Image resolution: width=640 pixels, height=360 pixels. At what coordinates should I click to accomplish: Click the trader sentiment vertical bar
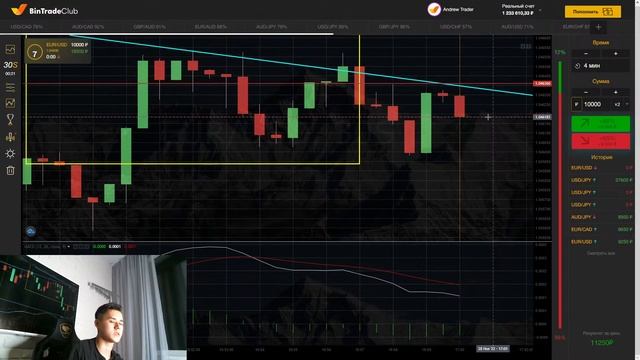coord(560,195)
